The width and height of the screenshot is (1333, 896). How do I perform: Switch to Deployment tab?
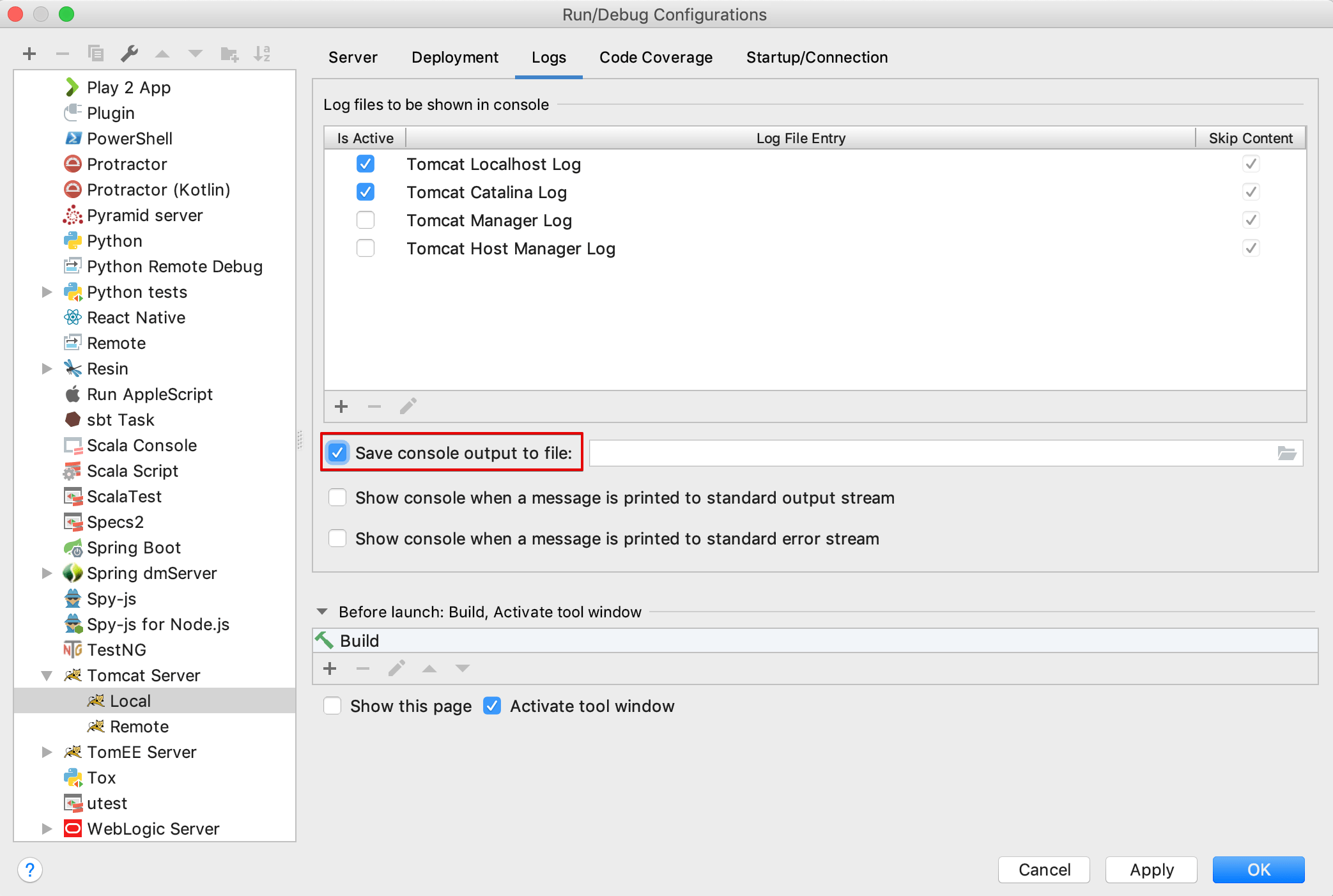tap(455, 58)
